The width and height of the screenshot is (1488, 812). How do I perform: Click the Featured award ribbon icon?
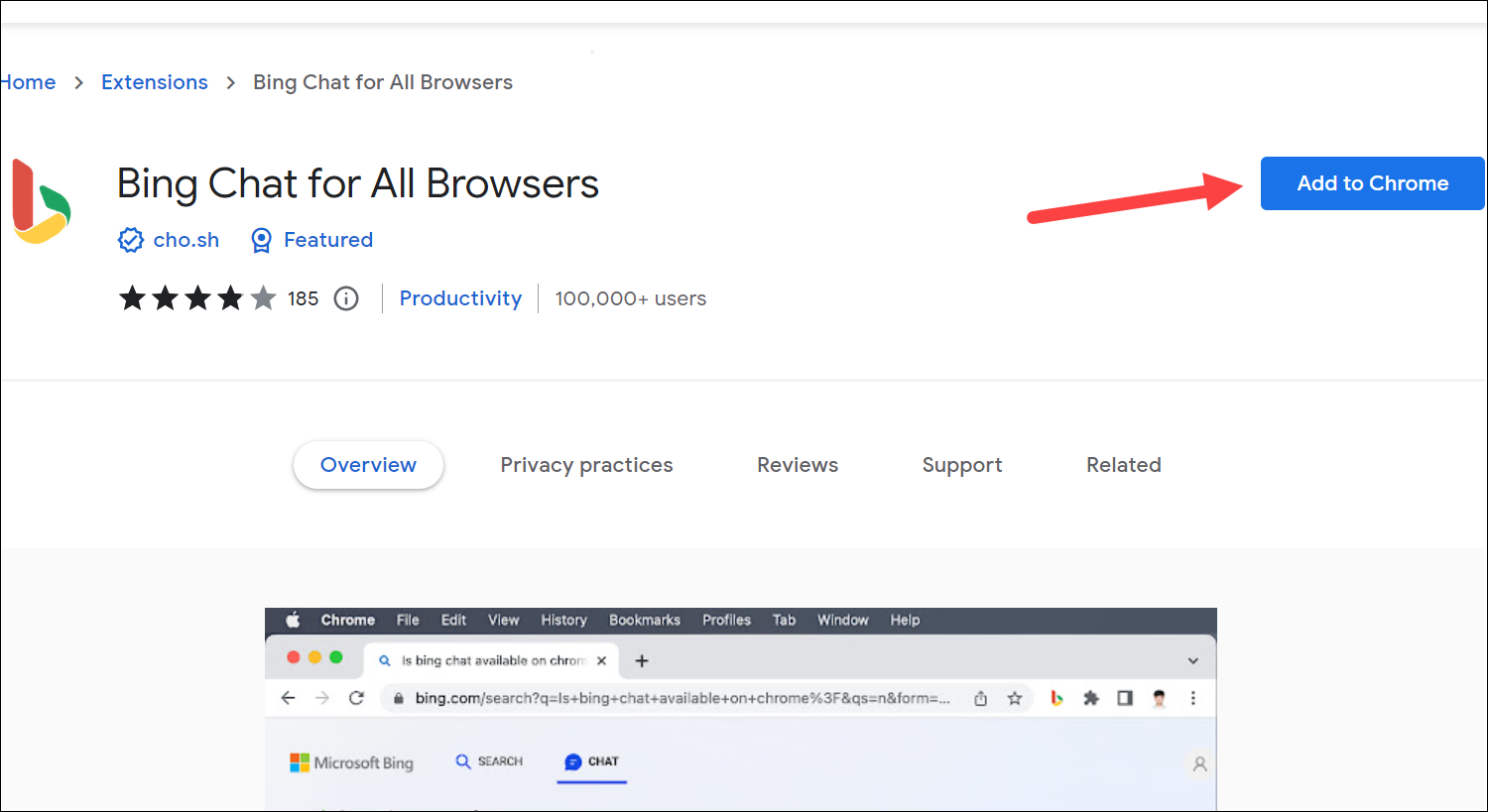pyautogui.click(x=261, y=240)
